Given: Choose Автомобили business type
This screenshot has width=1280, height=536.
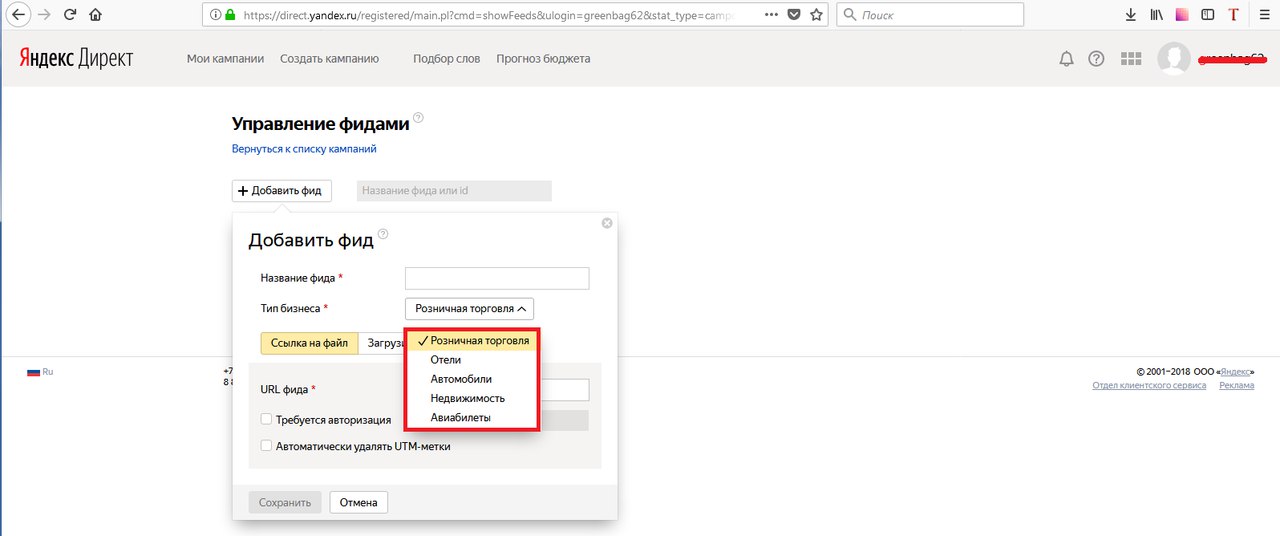Looking at the screenshot, I should 472,379.
